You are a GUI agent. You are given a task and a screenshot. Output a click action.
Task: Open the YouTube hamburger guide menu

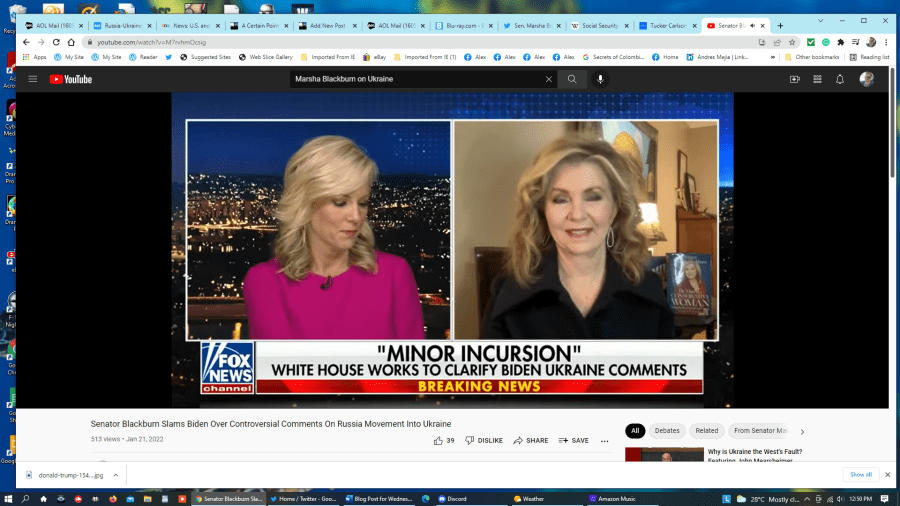click(x=33, y=79)
